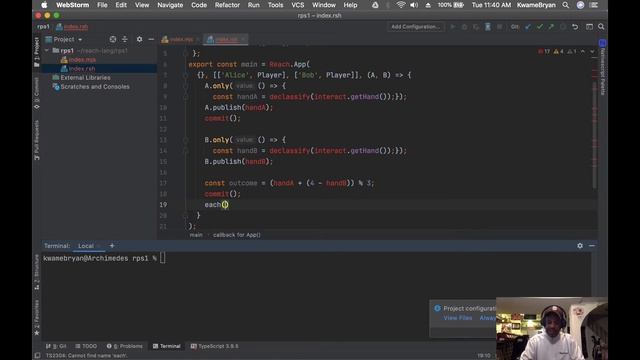This screenshot has height=360, width=640.
Task: Jump to previous highlighted problem arrow
Action: [x=583, y=51]
